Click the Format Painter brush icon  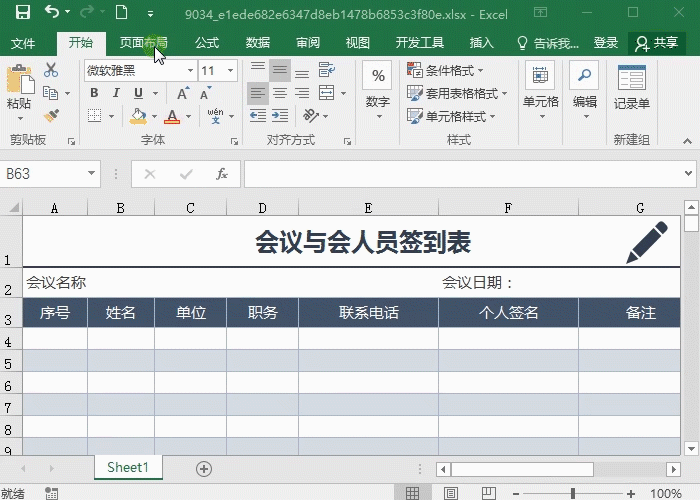pos(51,116)
